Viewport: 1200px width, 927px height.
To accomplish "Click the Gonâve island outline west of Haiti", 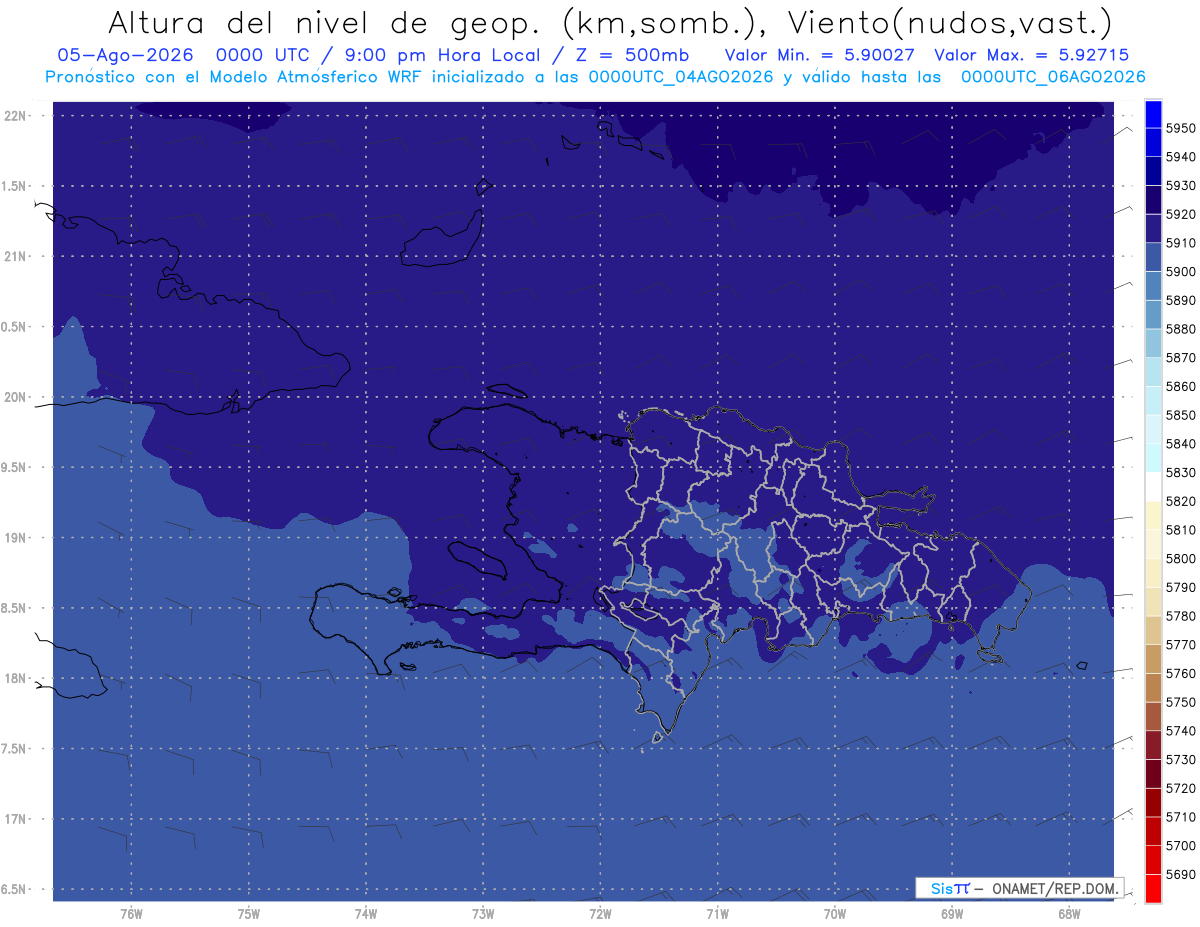I will [x=477, y=560].
